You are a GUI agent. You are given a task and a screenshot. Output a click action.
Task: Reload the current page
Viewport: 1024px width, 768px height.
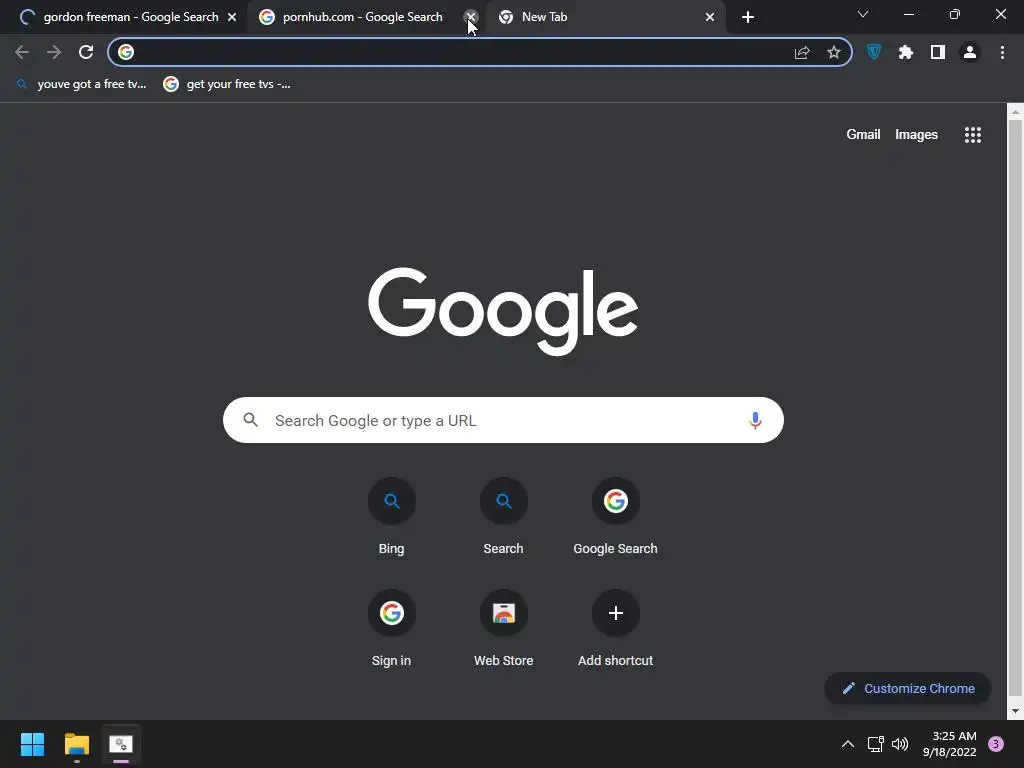point(86,52)
